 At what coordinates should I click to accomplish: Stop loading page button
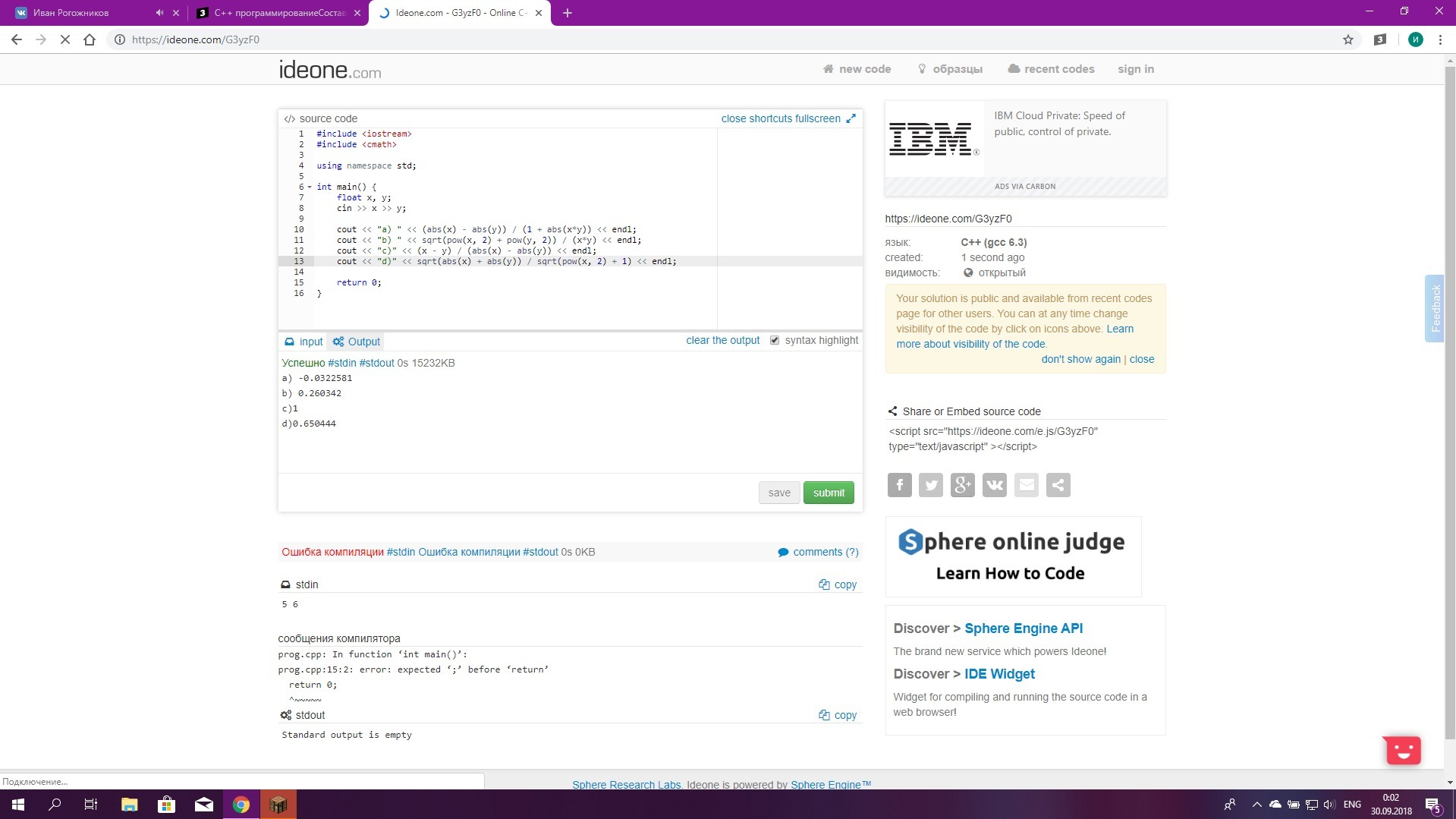65,39
